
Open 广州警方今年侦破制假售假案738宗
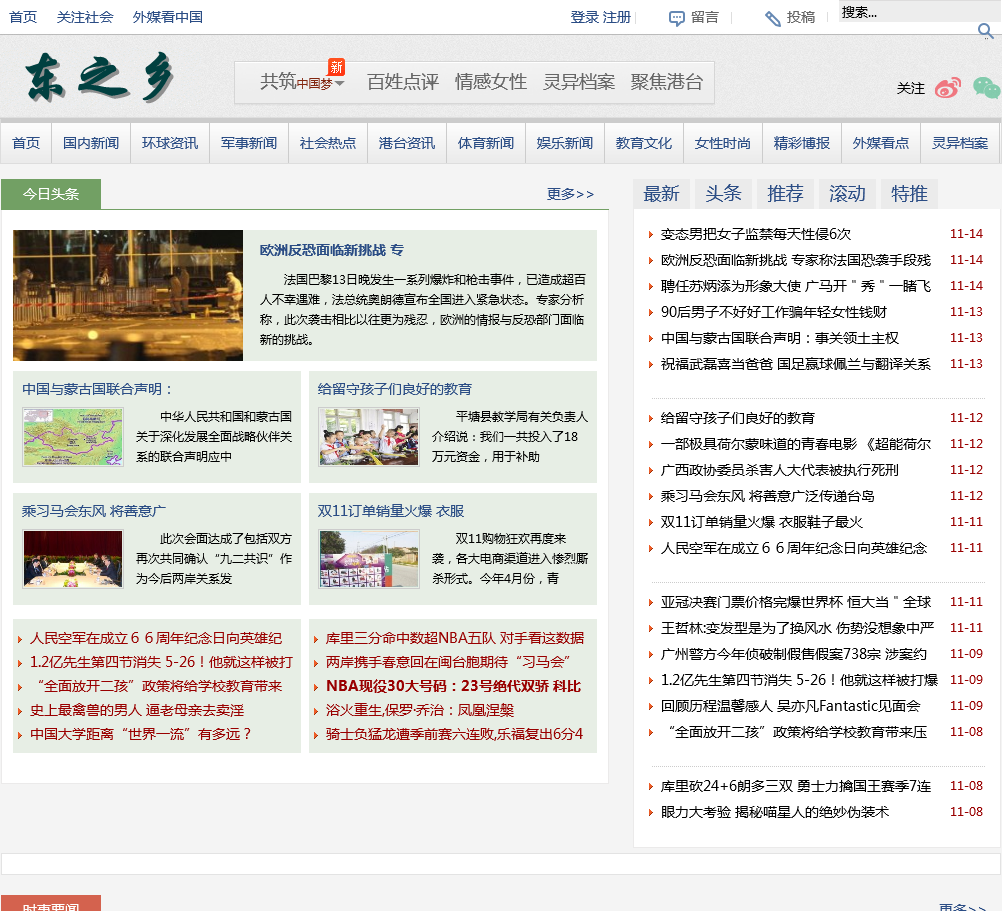point(794,655)
